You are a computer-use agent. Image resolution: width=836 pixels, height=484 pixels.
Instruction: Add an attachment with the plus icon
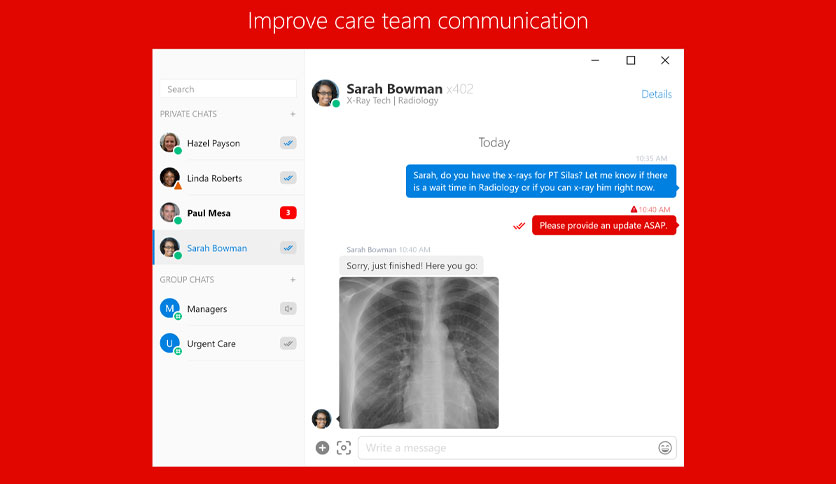click(322, 448)
